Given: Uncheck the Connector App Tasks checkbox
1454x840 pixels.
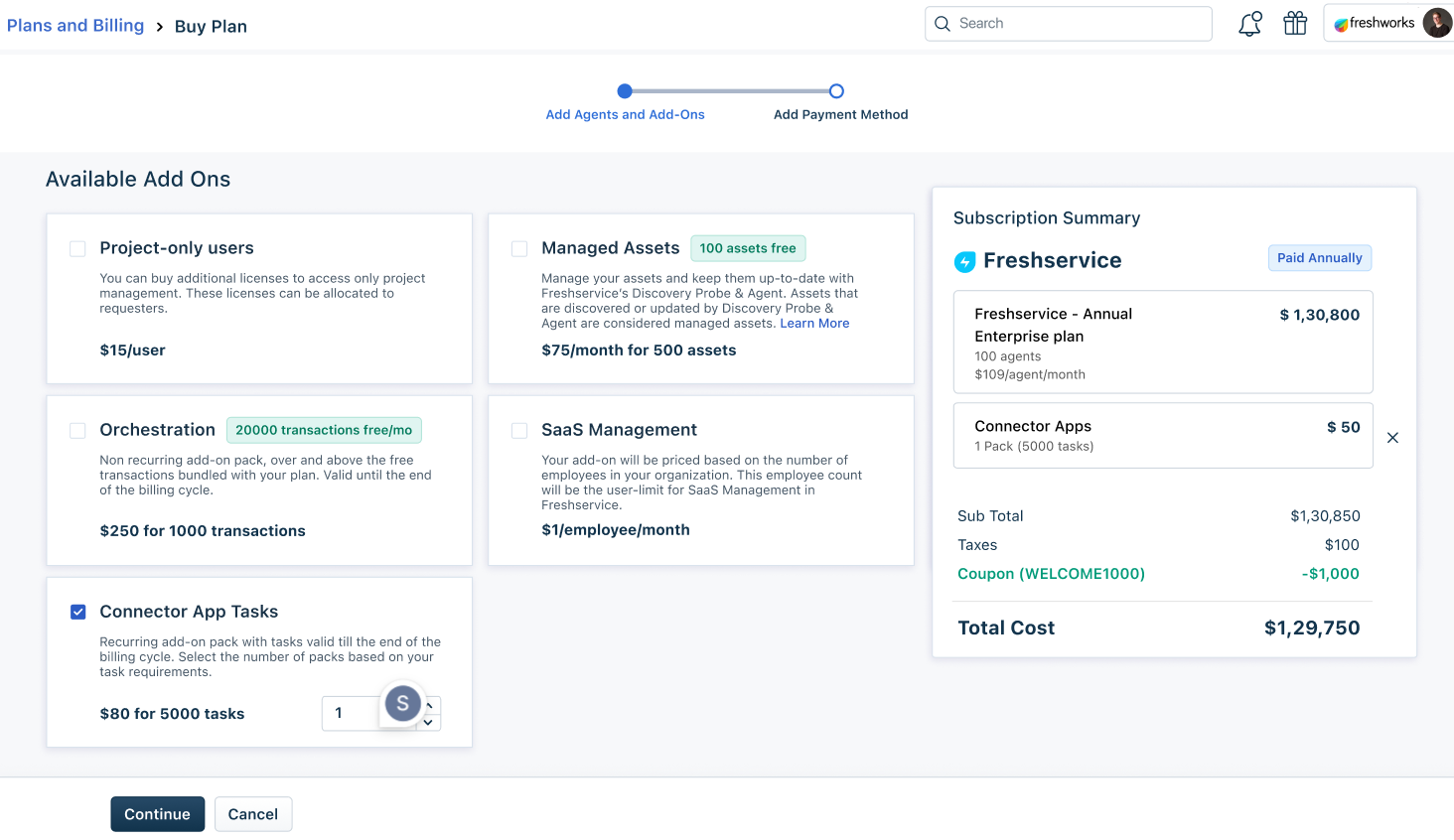Looking at the screenshot, I should click(77, 613).
